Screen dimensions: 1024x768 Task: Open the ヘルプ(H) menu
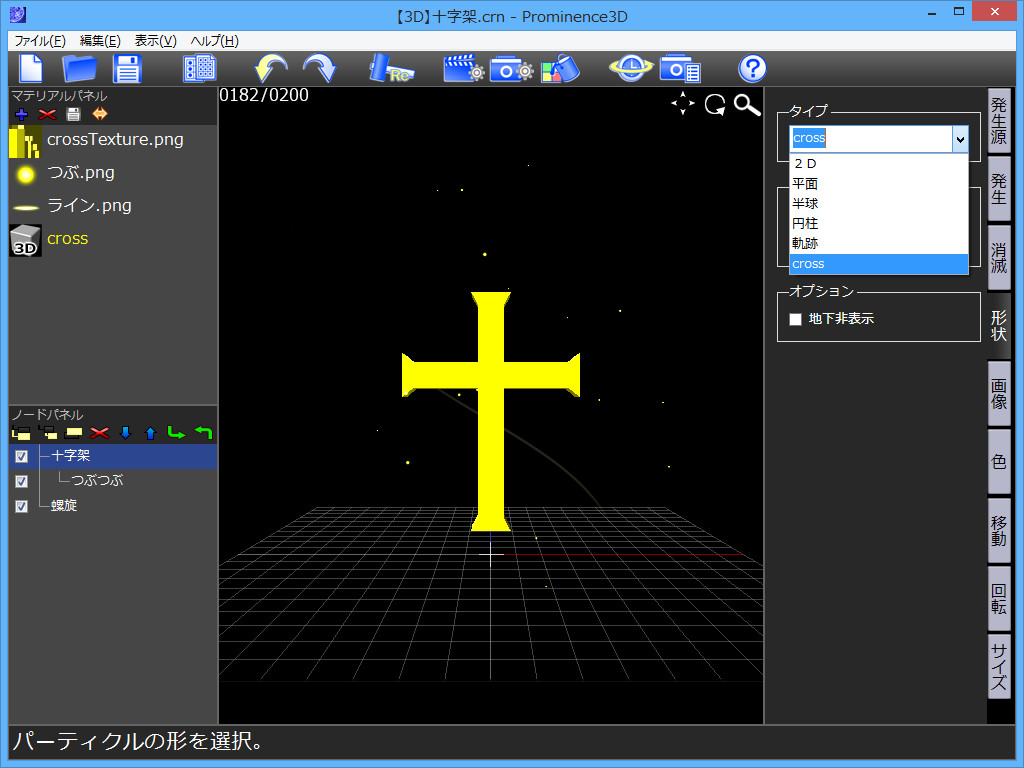pyautogui.click(x=214, y=40)
